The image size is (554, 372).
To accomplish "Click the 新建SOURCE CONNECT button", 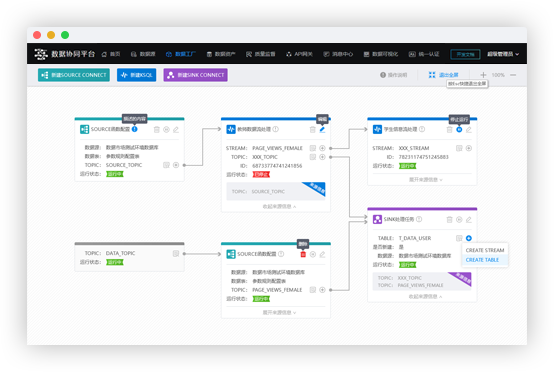I will coord(74,75).
